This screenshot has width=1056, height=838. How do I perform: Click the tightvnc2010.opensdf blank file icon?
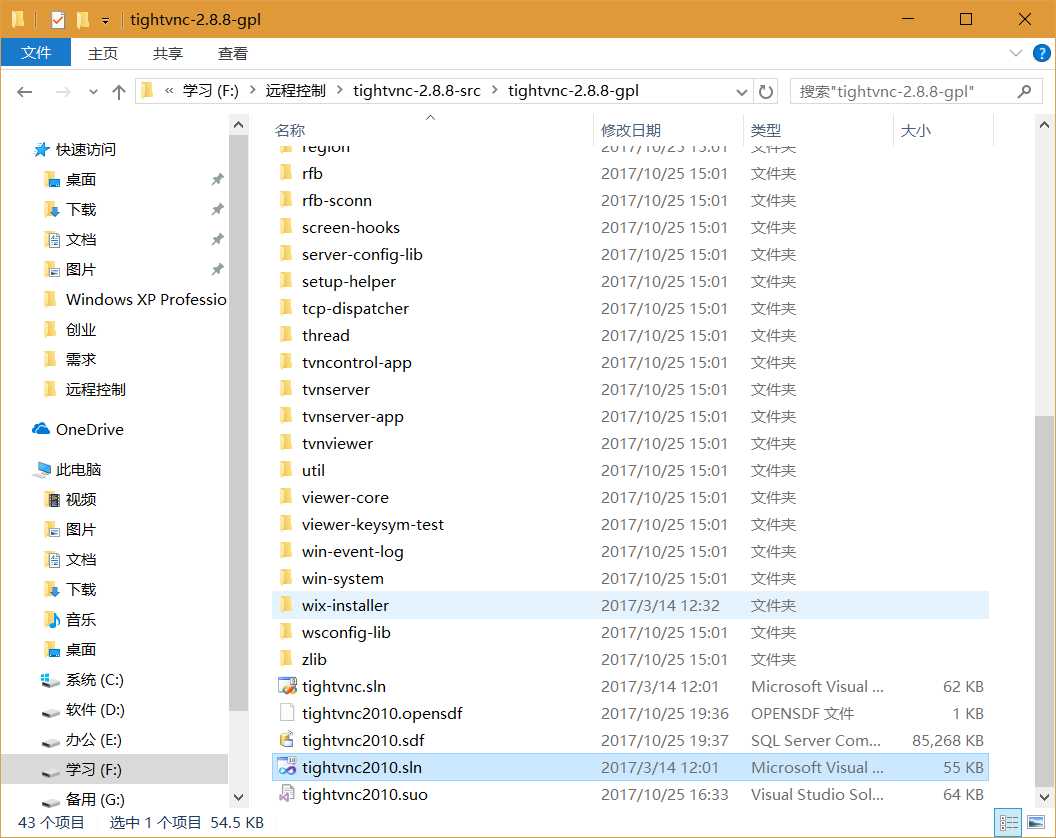[x=287, y=713]
